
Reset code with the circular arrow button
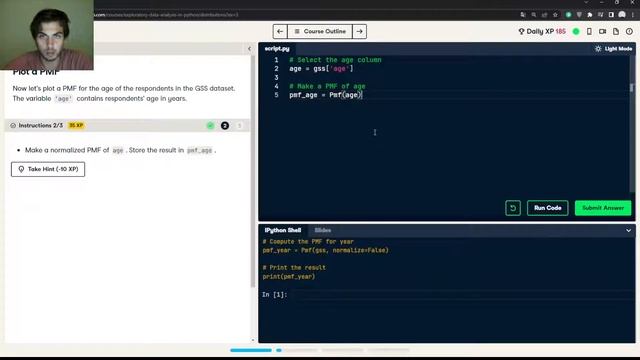(x=513, y=208)
